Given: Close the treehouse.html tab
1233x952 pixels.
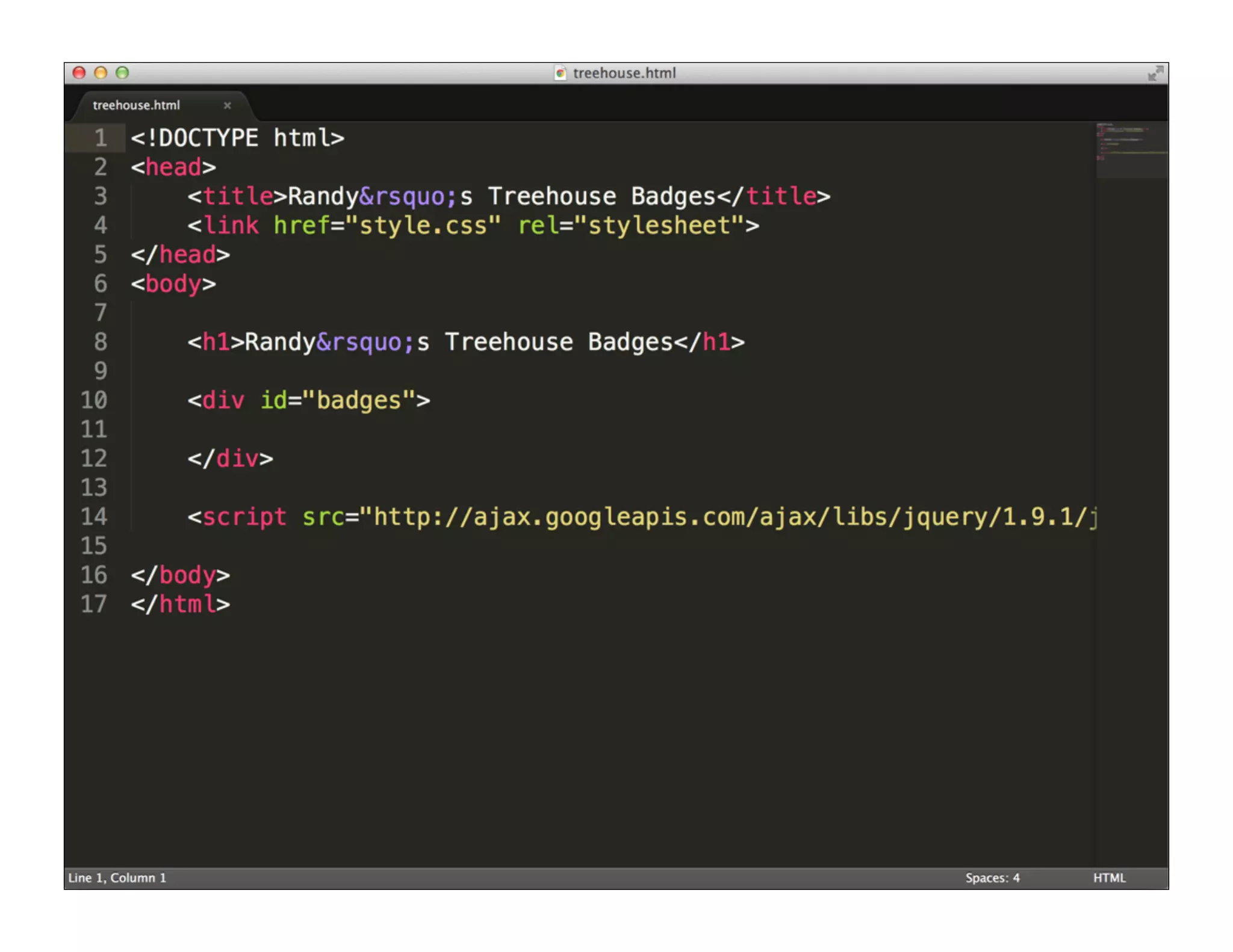Looking at the screenshot, I should click(227, 105).
